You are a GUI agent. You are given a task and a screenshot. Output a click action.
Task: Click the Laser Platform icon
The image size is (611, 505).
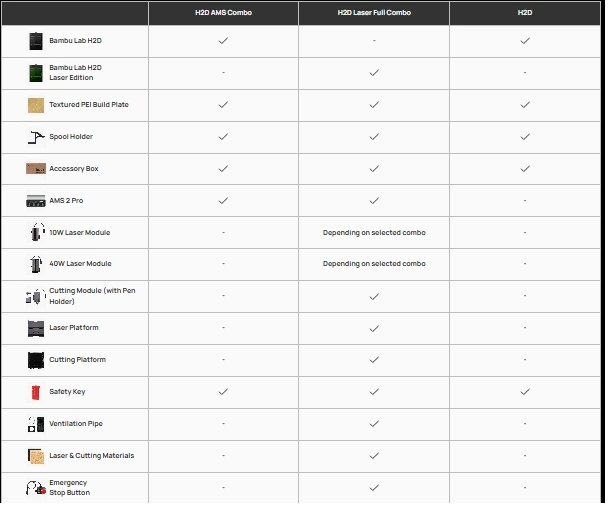[36, 328]
